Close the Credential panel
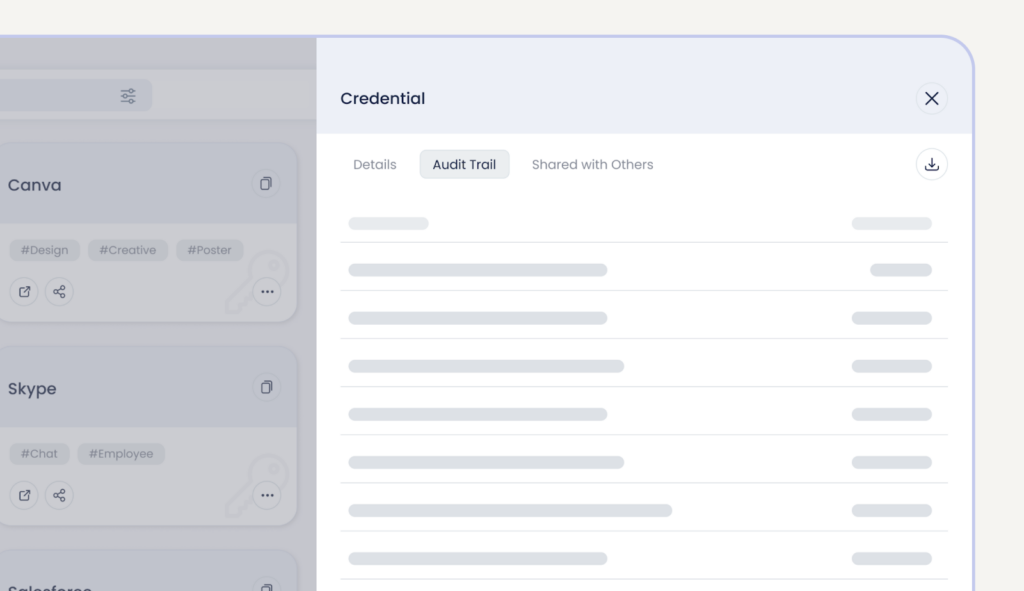The height and width of the screenshot is (591, 1024). (931, 98)
